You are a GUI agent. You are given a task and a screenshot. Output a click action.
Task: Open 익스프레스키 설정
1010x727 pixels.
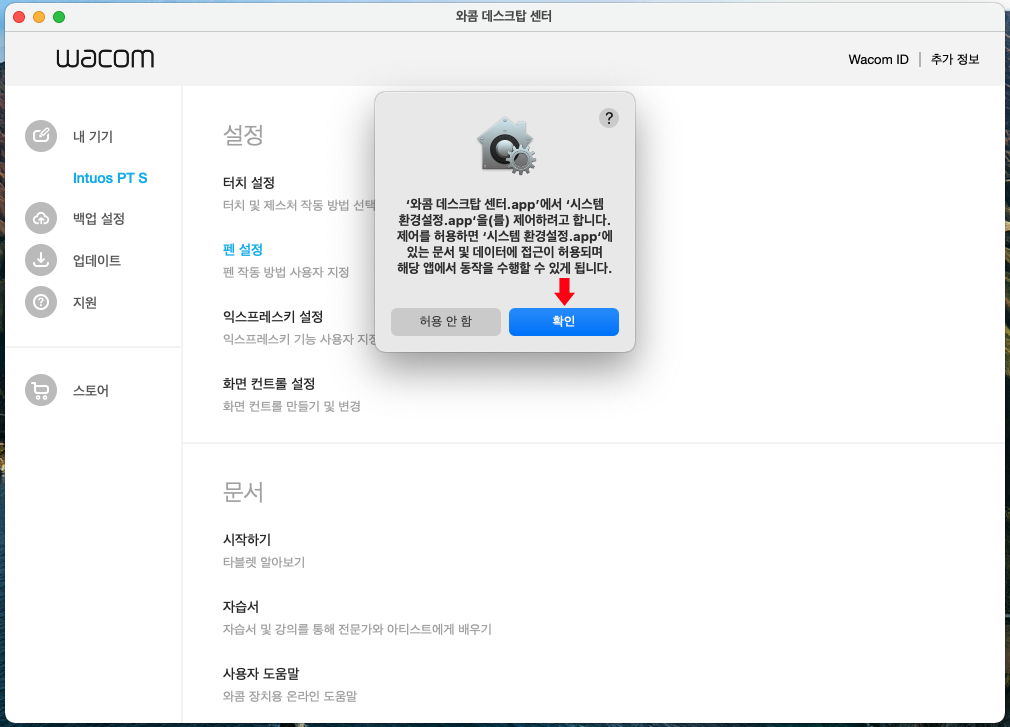click(x=272, y=317)
